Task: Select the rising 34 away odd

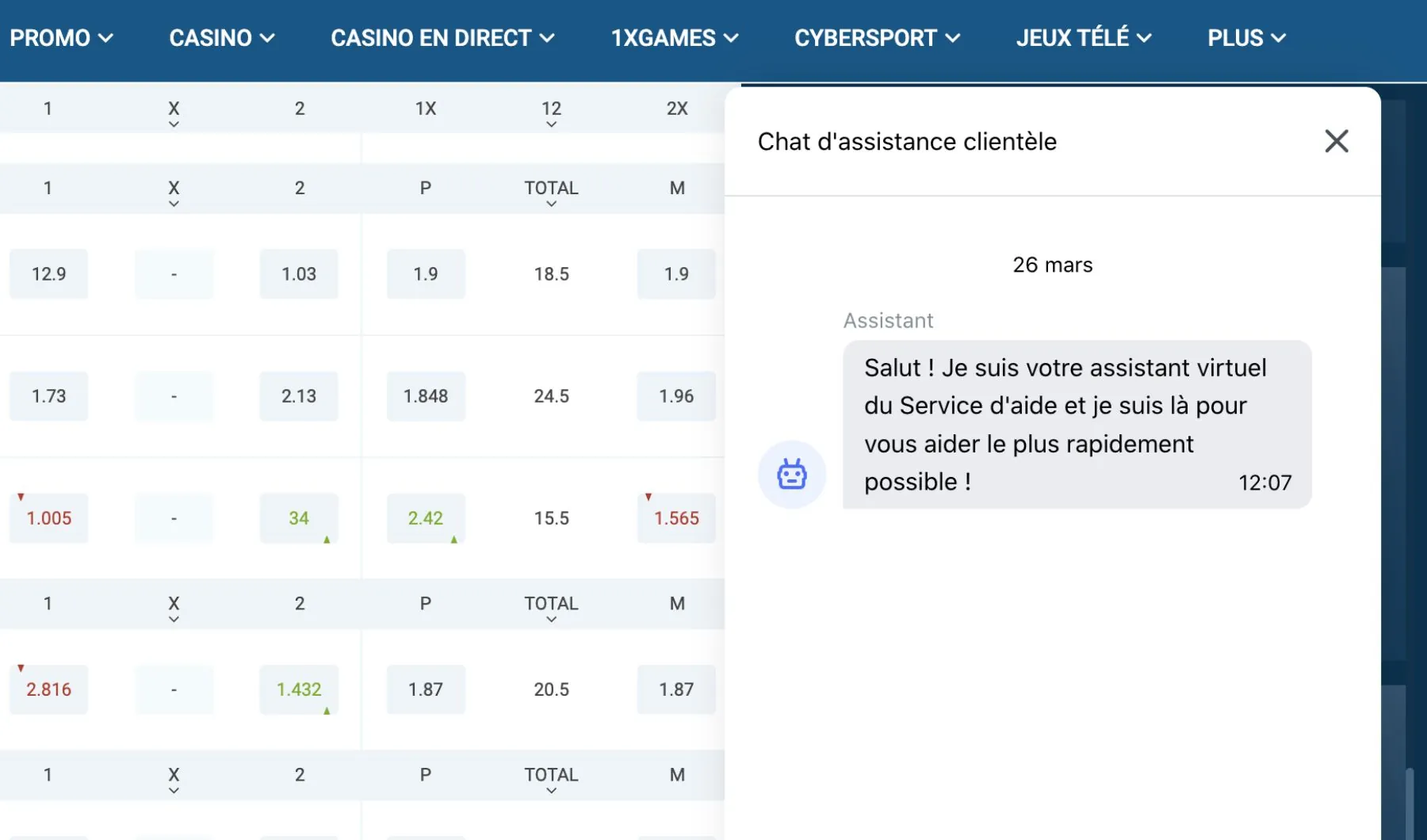Action: tap(299, 517)
